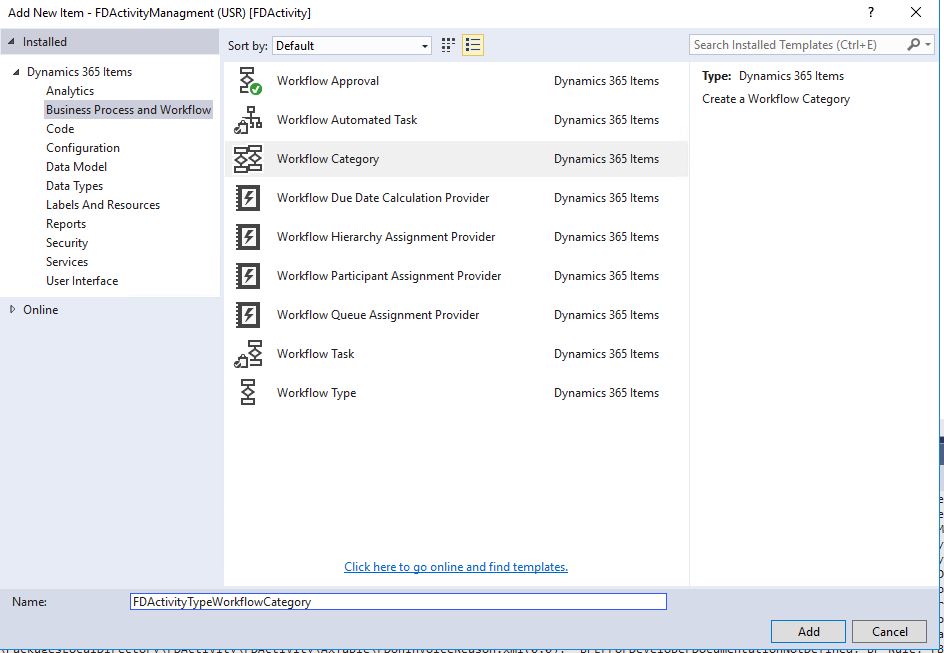Screen dimensions: 944x653
Task: Click the dialog Help question mark
Action: (871, 12)
